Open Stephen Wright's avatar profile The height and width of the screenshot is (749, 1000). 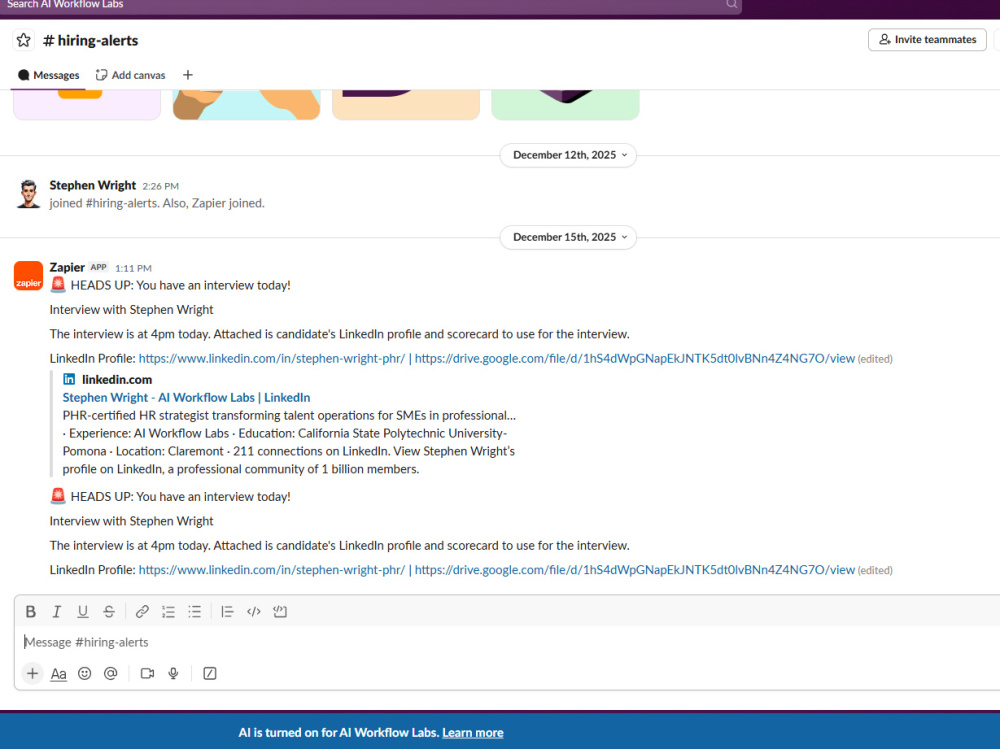29,194
